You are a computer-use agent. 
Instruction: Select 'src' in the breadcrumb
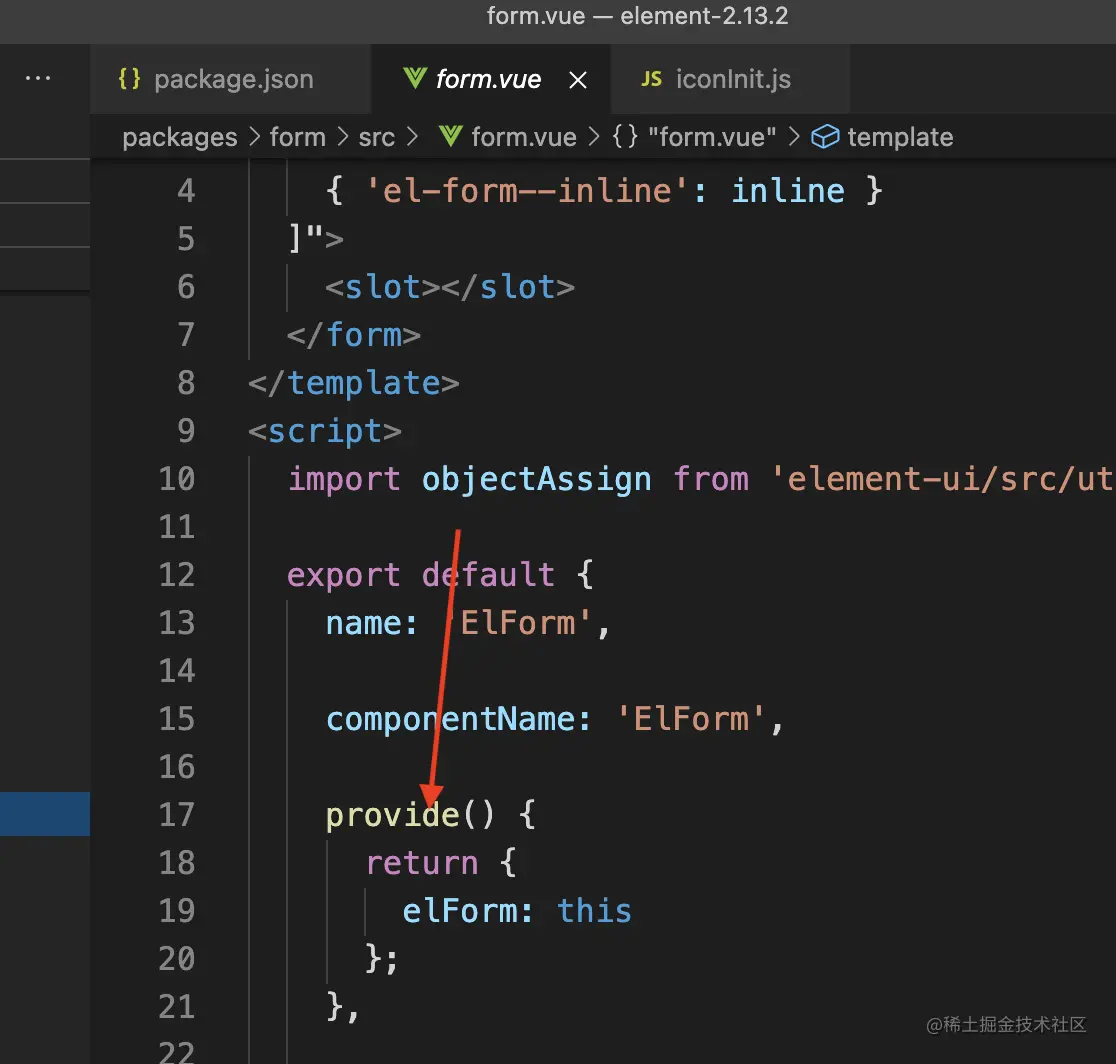(377, 137)
